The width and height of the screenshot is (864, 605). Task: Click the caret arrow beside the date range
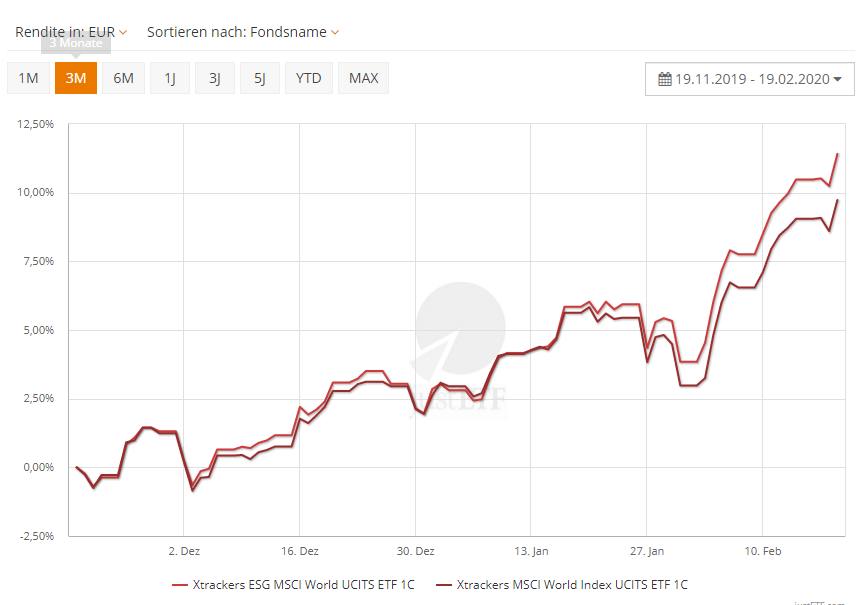point(837,80)
